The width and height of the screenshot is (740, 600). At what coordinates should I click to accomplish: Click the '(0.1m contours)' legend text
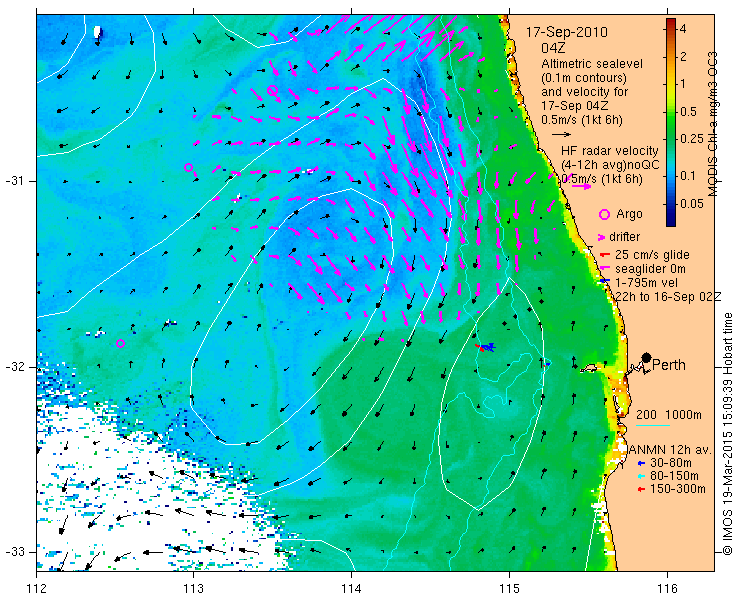pyautogui.click(x=584, y=77)
